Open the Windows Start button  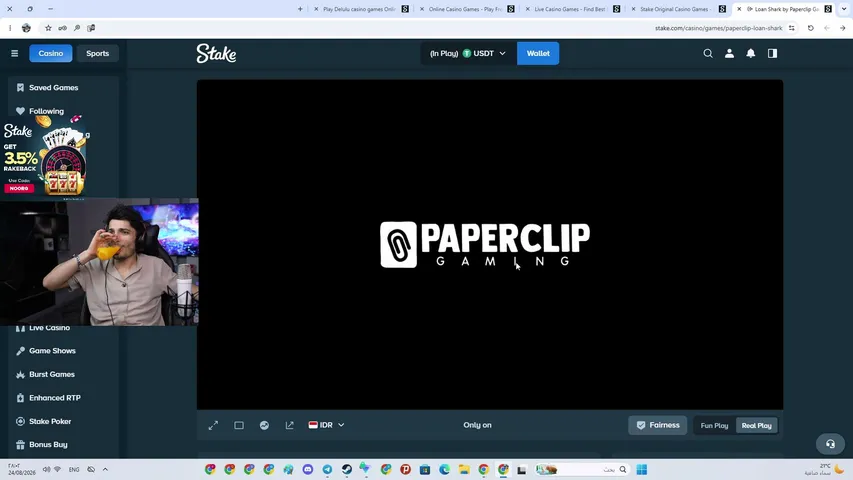(641, 469)
